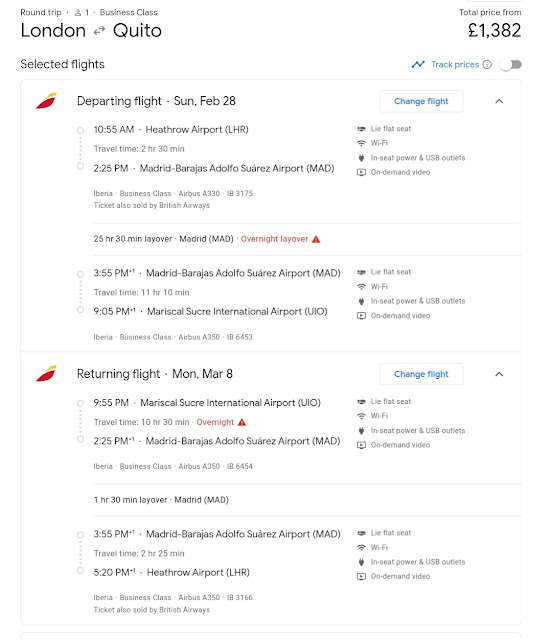Click the £1,382 total price

494,30
